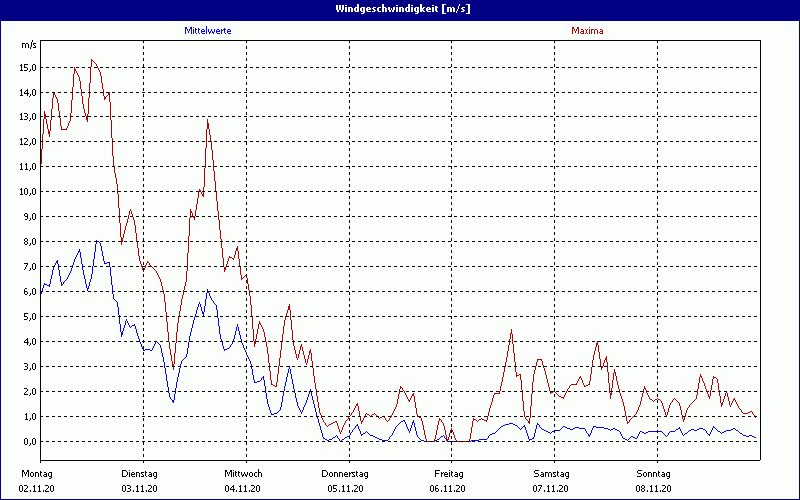The image size is (800, 500).
Task: Select the Mittwoch day label
Action: (243, 474)
